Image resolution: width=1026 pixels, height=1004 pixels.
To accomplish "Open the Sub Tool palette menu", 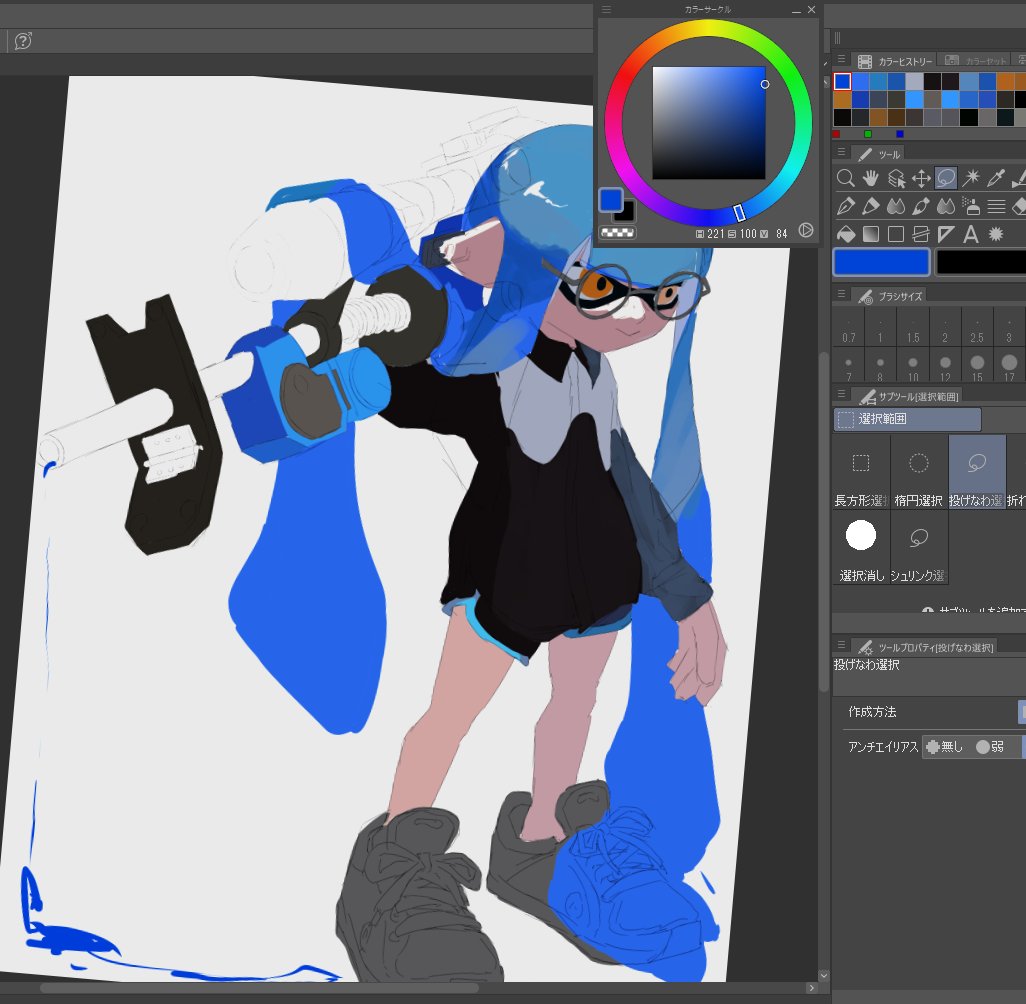I will click(841, 395).
